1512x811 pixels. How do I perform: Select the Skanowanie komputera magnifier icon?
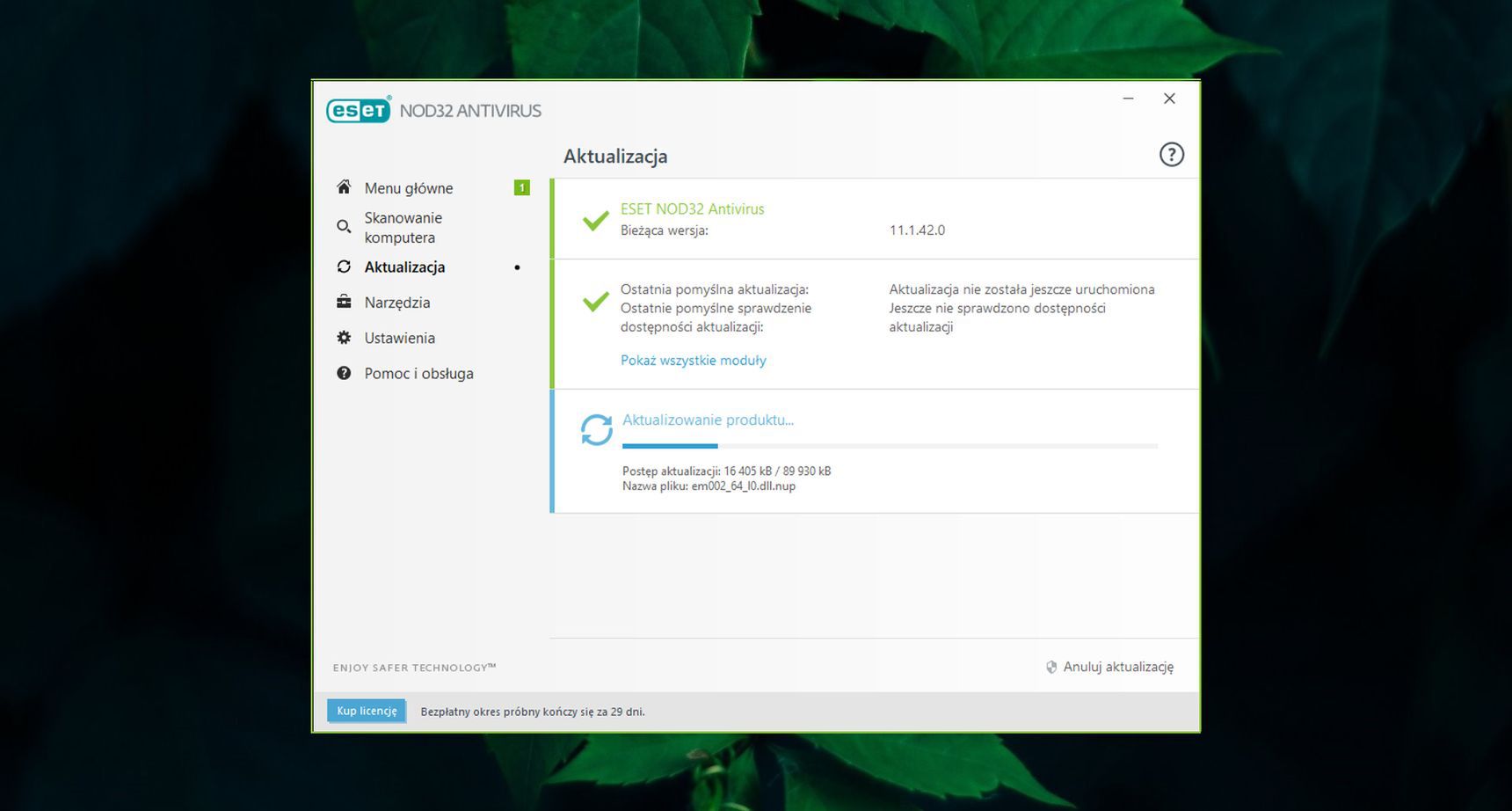point(344,226)
